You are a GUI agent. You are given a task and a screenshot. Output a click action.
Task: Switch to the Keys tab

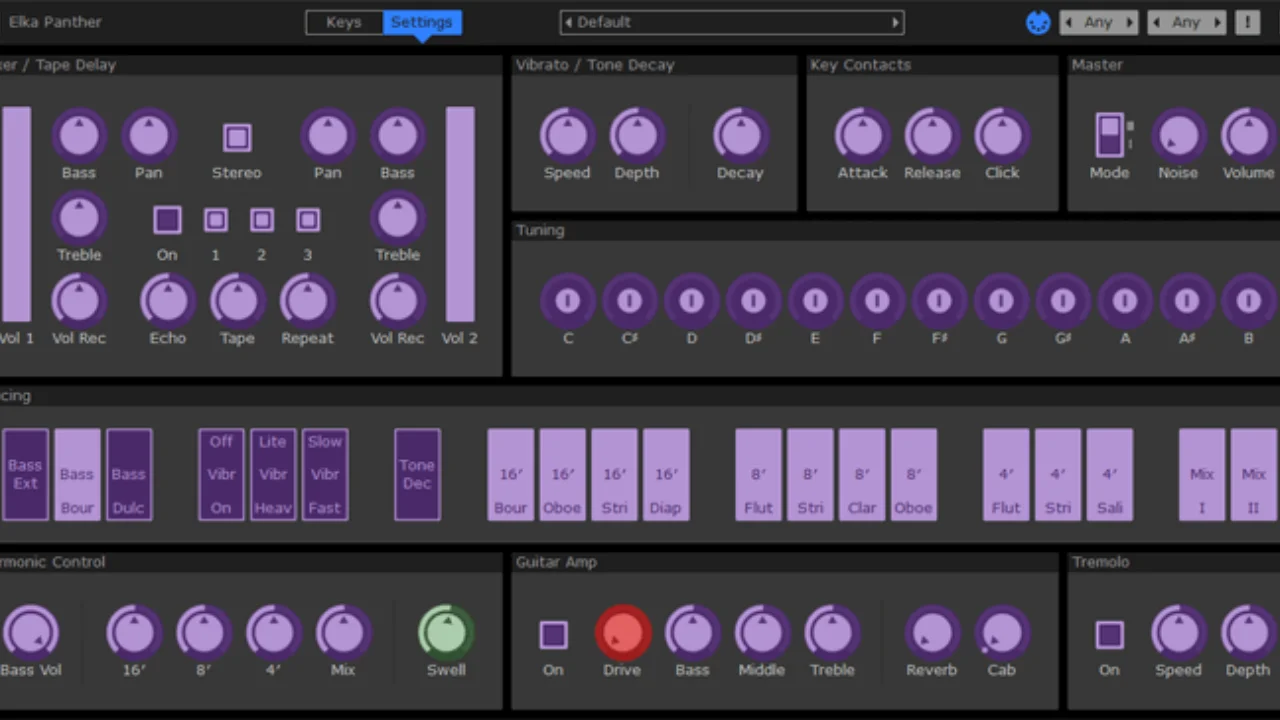click(344, 22)
